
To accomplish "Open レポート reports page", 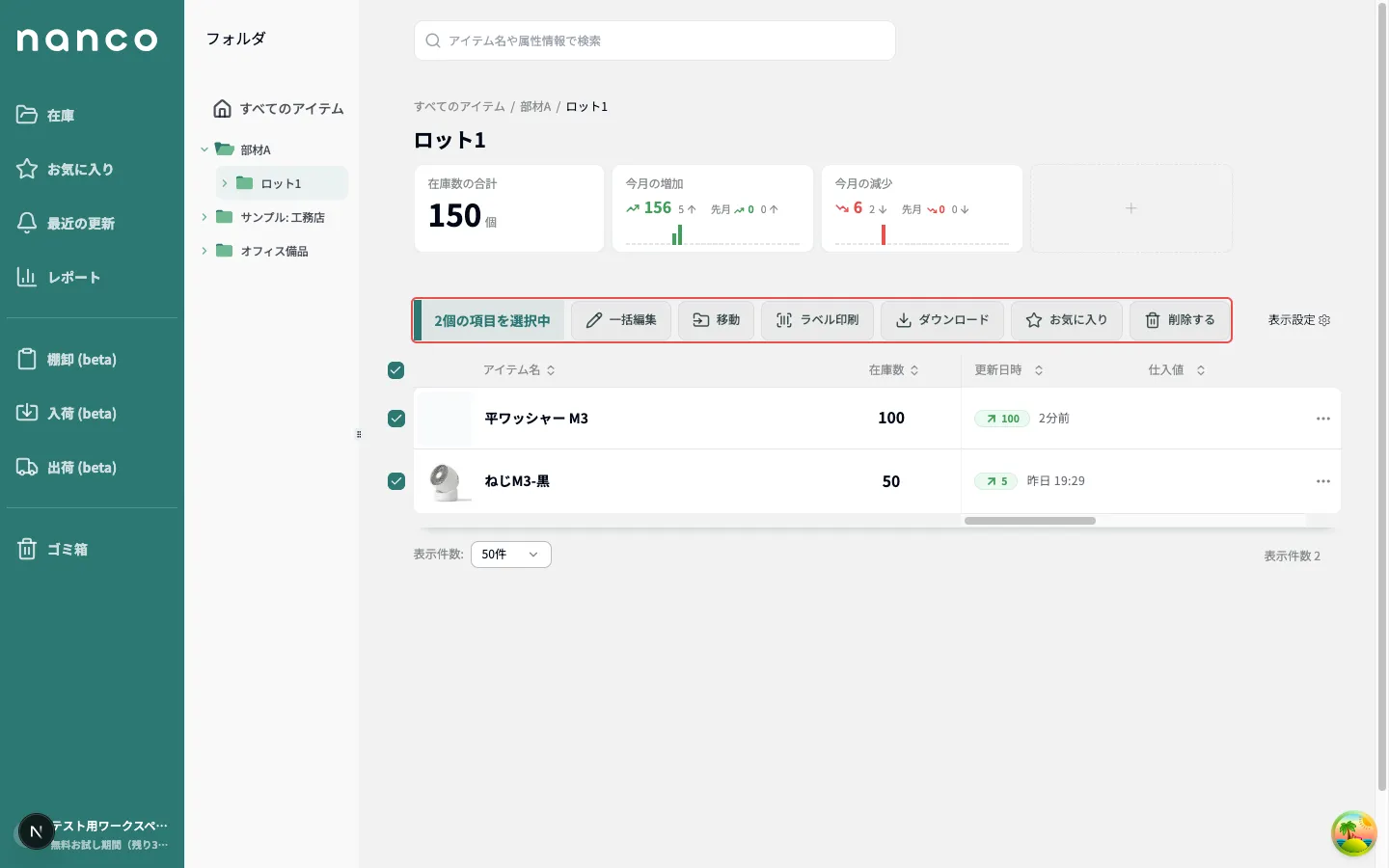I will [58, 277].
